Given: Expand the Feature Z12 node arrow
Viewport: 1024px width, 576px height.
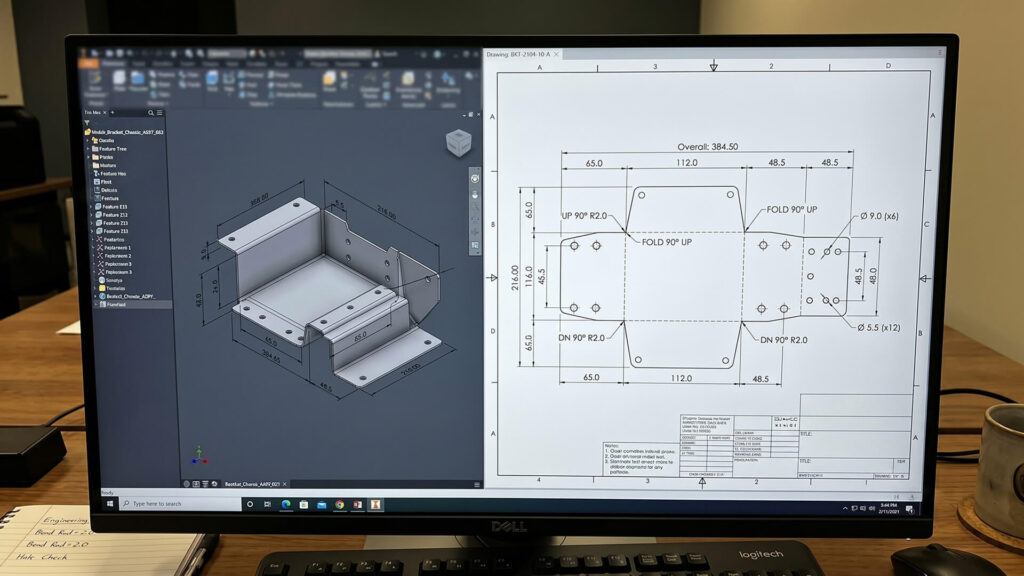Looking at the screenshot, I should [91, 215].
